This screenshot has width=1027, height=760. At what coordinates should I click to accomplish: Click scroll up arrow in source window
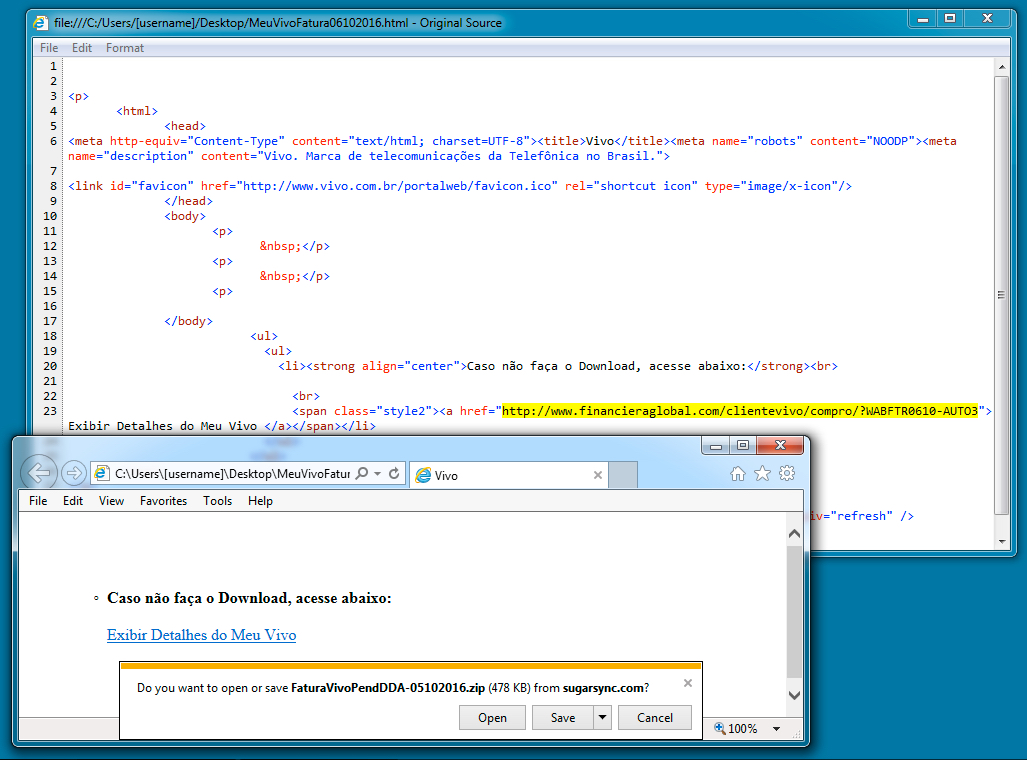tap(1001, 67)
